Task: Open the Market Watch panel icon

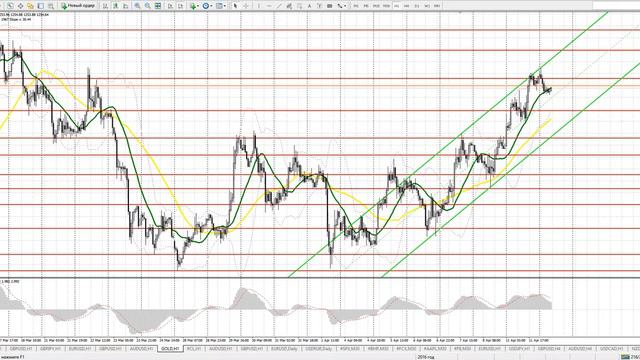Action: coord(11,6)
